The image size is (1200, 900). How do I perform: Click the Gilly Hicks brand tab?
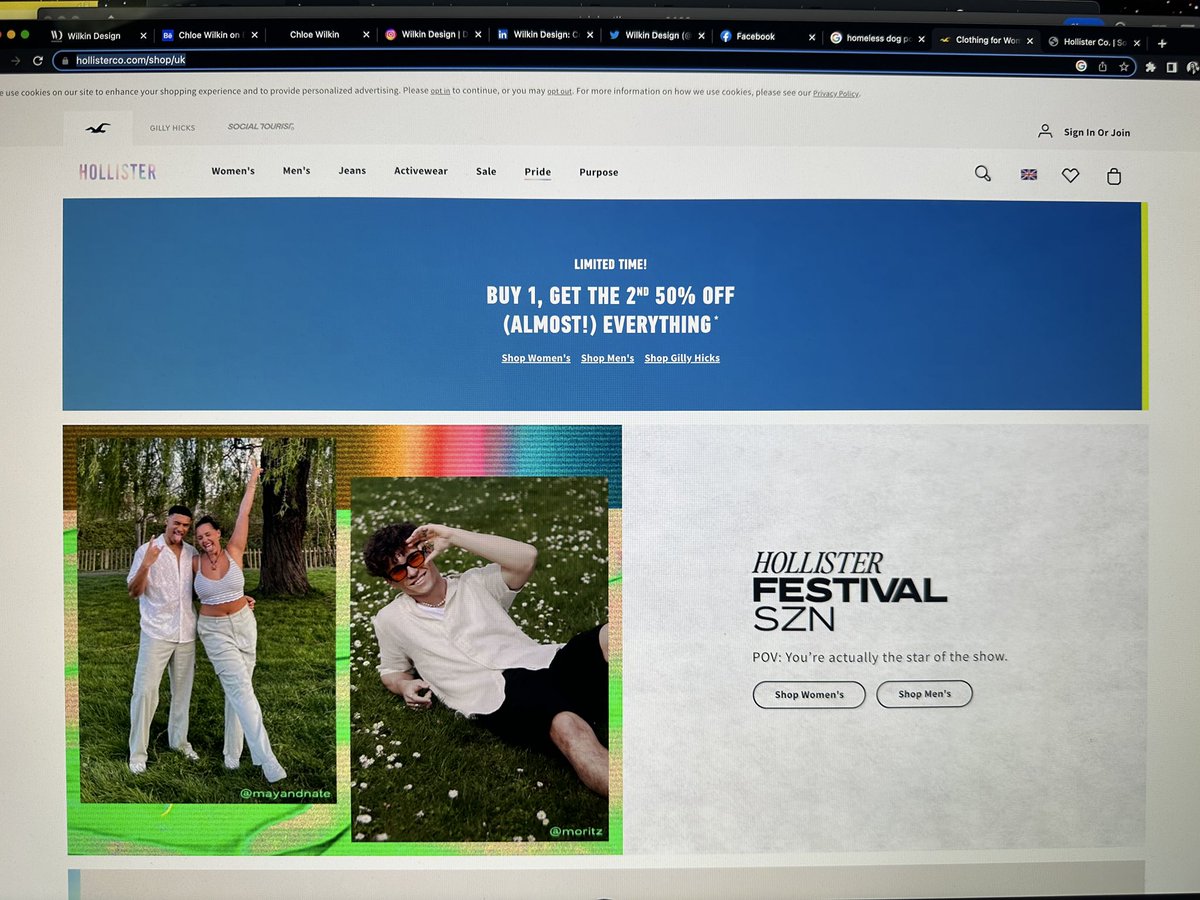(x=172, y=128)
